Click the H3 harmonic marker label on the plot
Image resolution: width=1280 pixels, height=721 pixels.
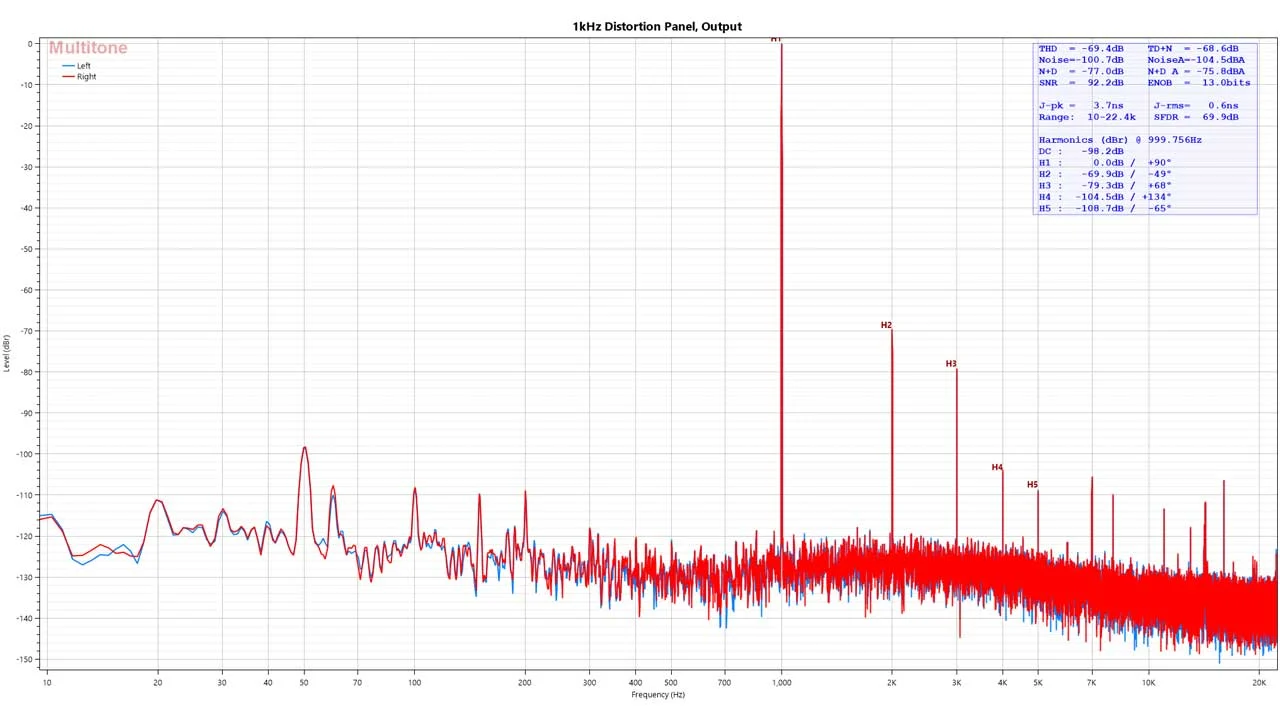click(x=951, y=364)
